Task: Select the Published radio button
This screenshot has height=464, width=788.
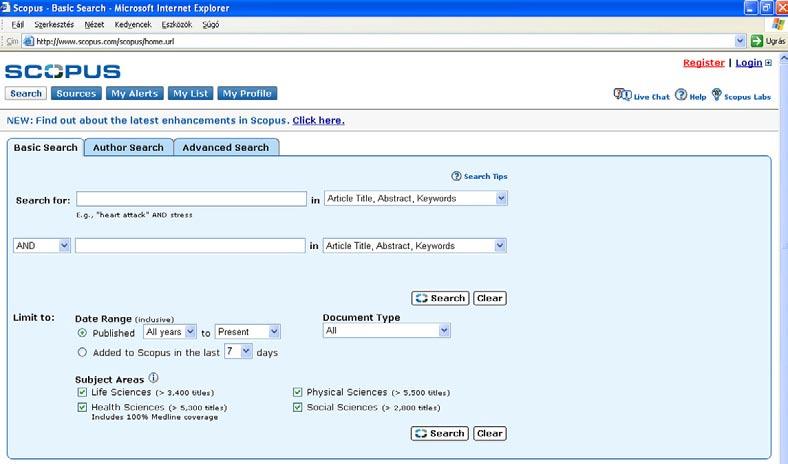Action: 82,333
